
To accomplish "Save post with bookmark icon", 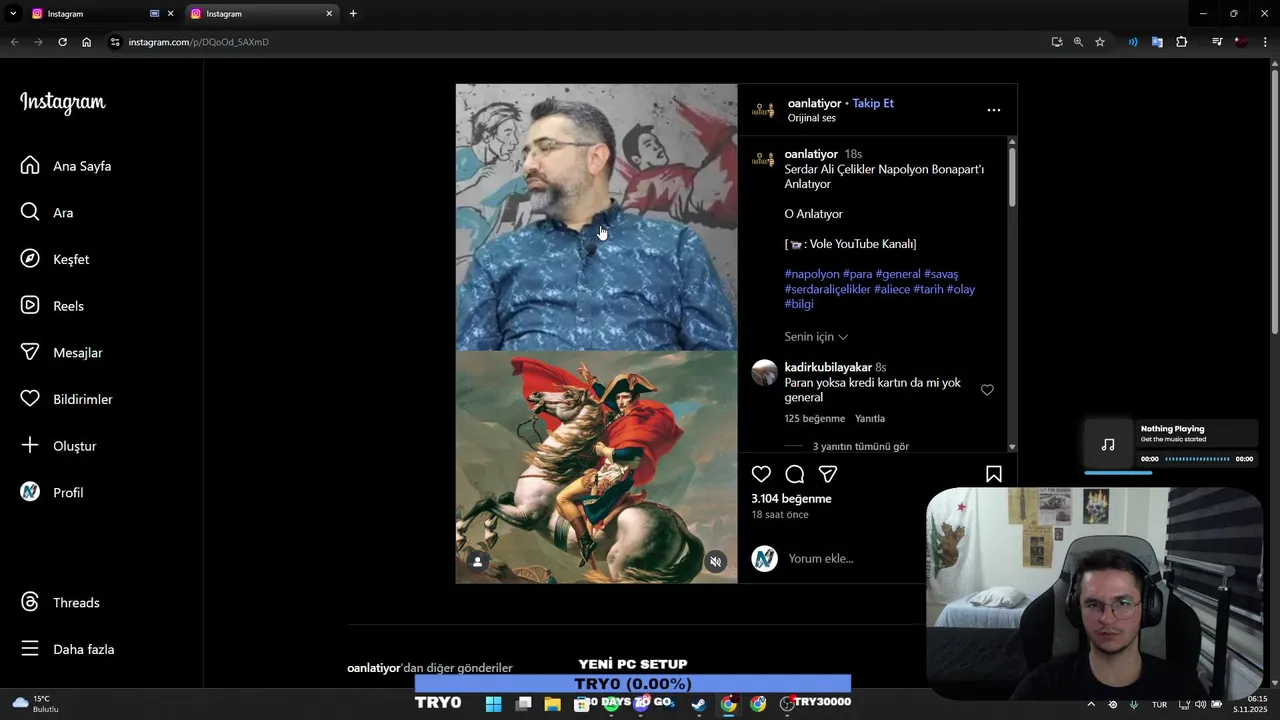I will (x=994, y=474).
